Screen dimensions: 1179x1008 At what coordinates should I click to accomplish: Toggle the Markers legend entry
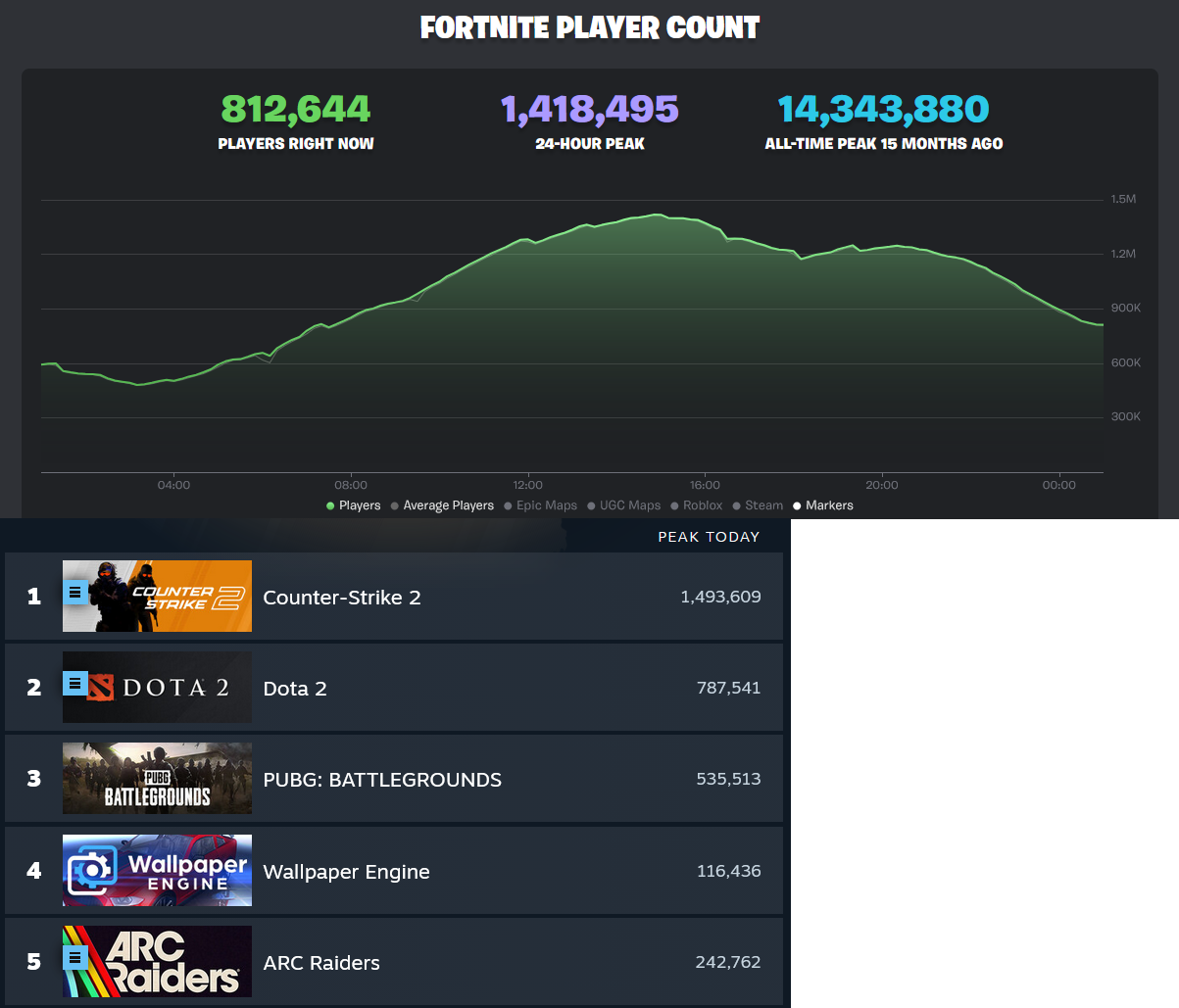point(822,505)
